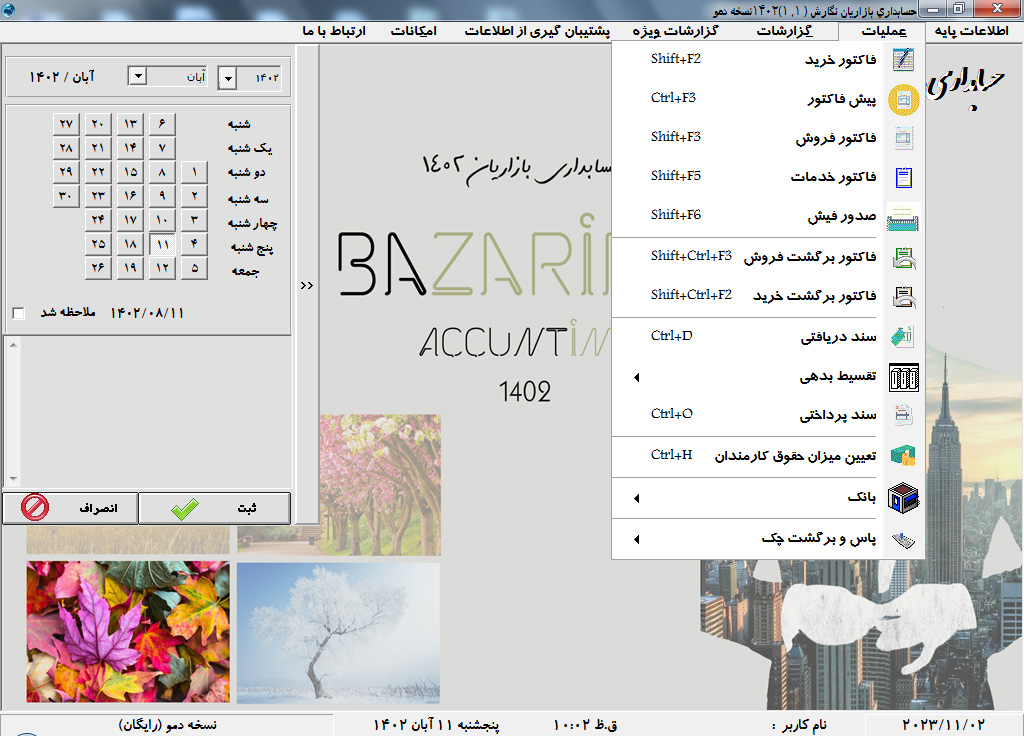Select the بانک bank icon
This screenshot has height=736, width=1024.
[903, 498]
